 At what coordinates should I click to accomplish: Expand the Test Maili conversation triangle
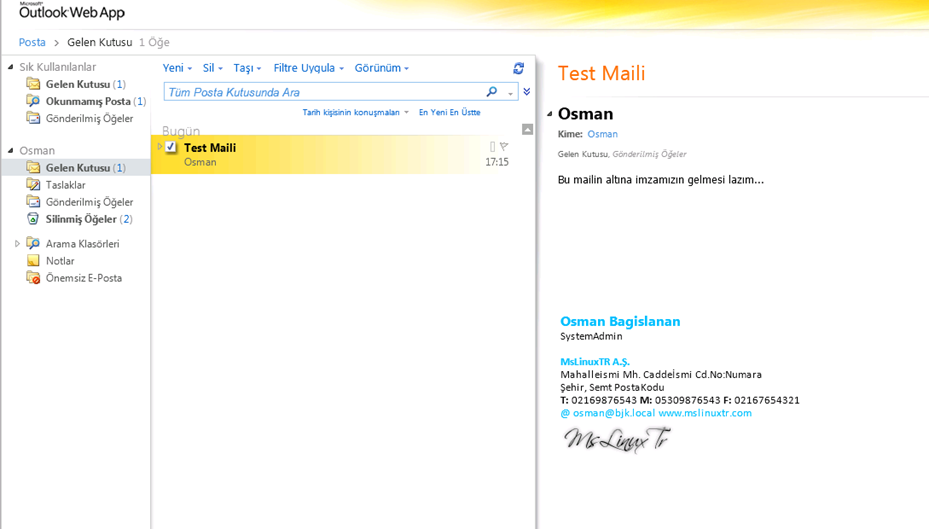point(159,146)
